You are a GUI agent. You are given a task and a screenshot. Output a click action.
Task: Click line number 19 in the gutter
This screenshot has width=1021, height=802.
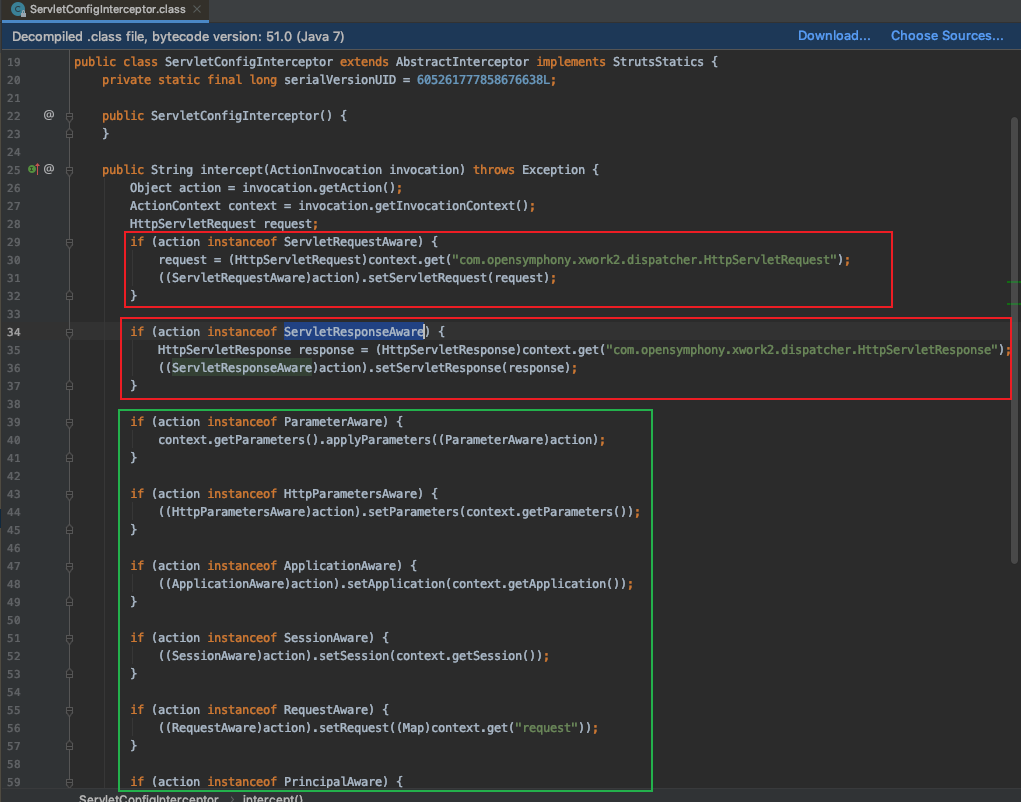[x=14, y=62]
